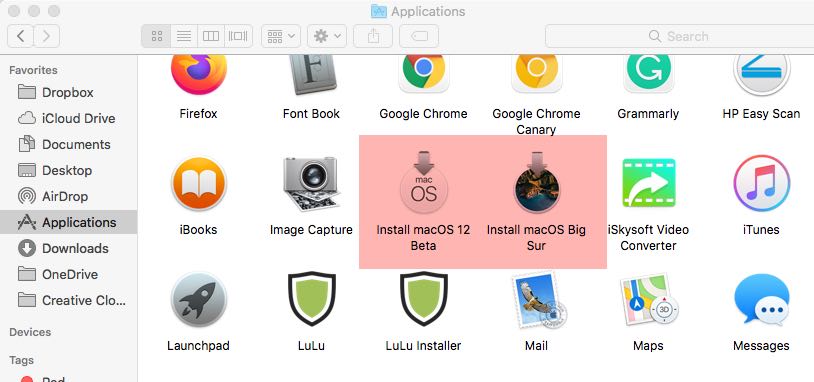
Task: Select the LuLu shield icon
Action: coord(311,299)
